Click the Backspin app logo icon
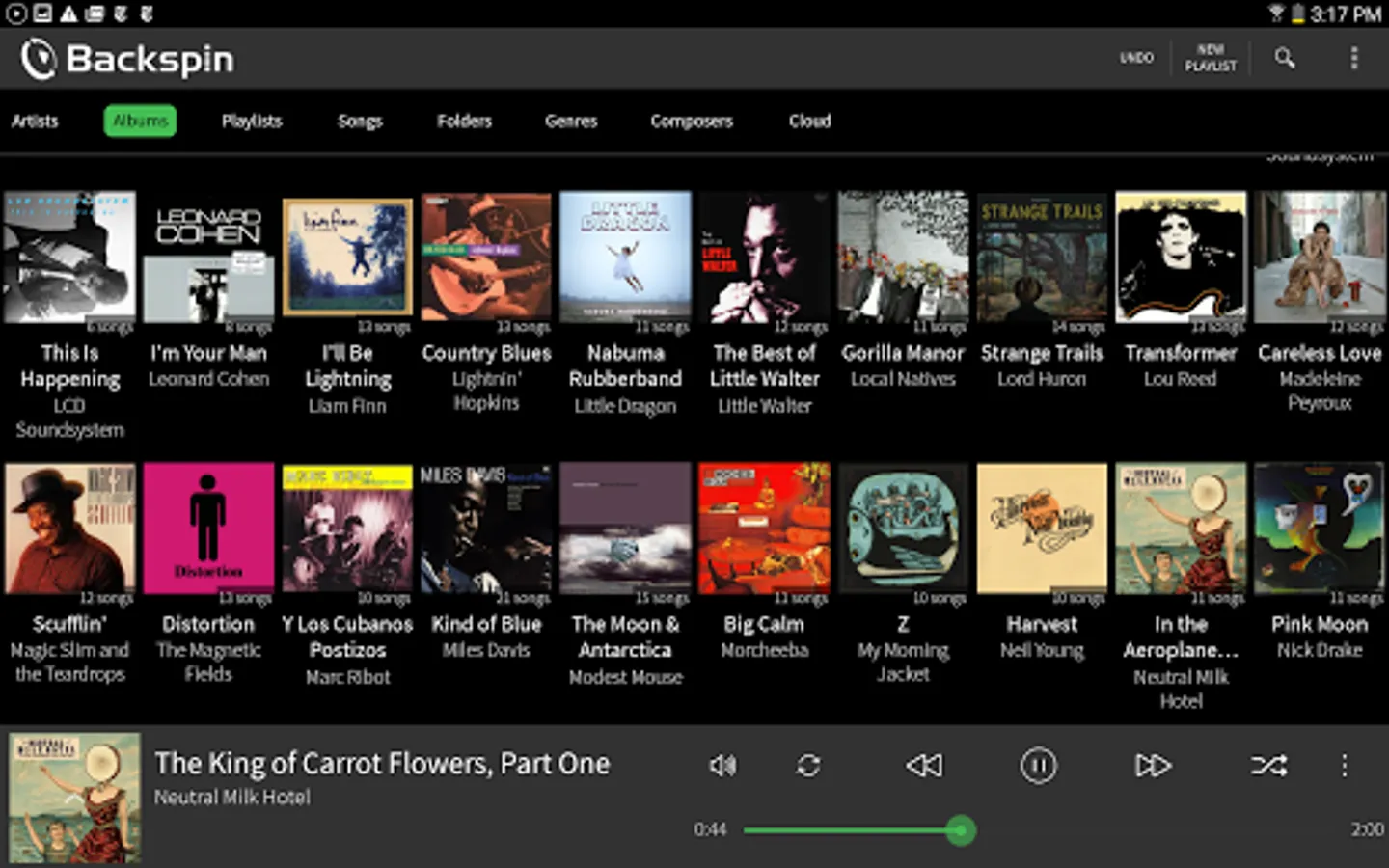Image resolution: width=1389 pixels, height=868 pixels. coord(39,59)
